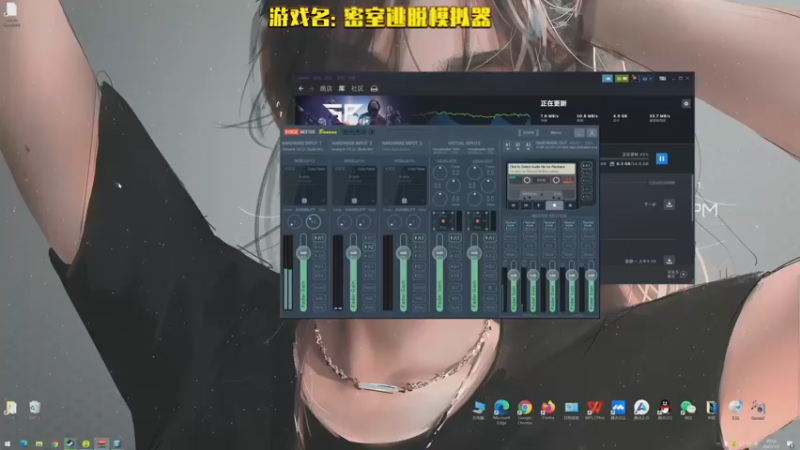The height and width of the screenshot is (450, 800).
Task: Open the Windows Start menu
Action: click(x=7, y=444)
